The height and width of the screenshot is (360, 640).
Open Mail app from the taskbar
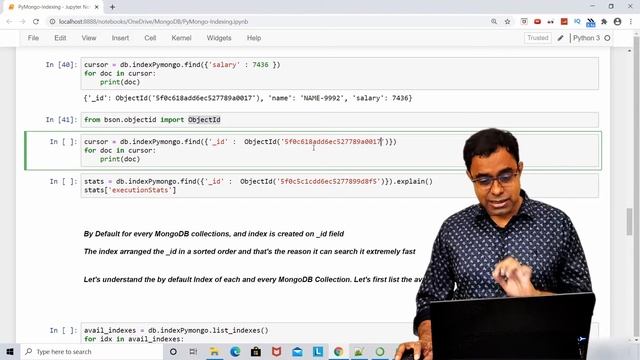[x=297, y=351]
